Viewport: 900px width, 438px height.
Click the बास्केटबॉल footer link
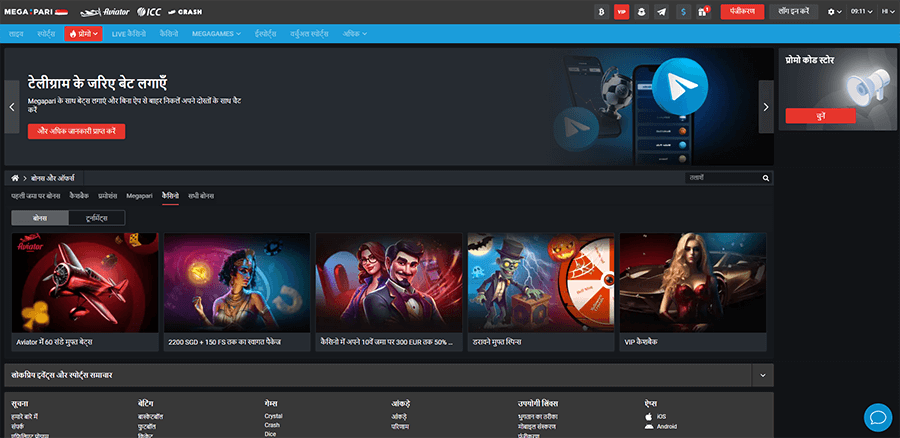pyautogui.click(x=150, y=416)
